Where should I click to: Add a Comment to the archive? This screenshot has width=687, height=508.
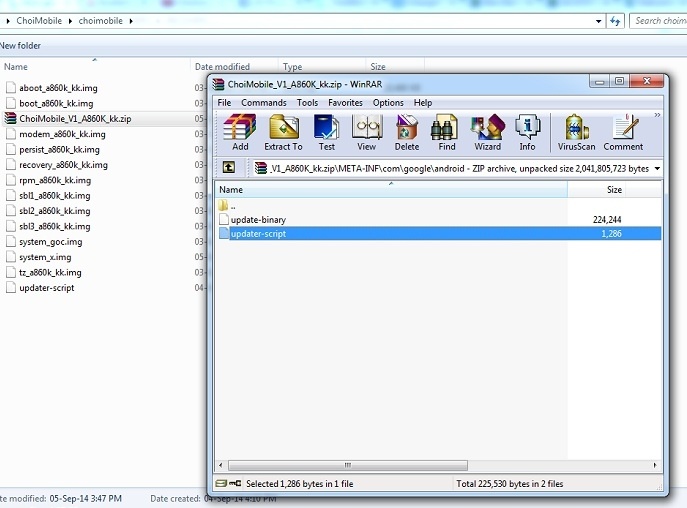click(623, 132)
